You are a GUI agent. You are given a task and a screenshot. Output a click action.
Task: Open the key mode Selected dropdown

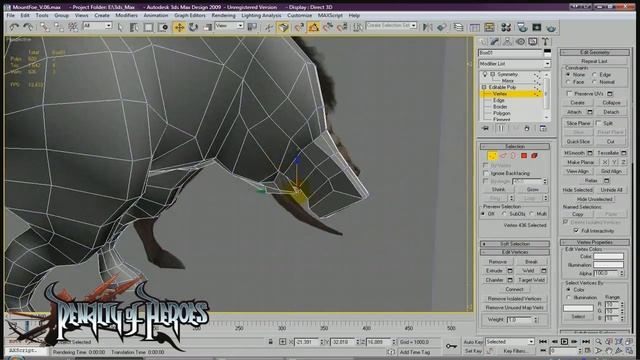click(x=510, y=342)
